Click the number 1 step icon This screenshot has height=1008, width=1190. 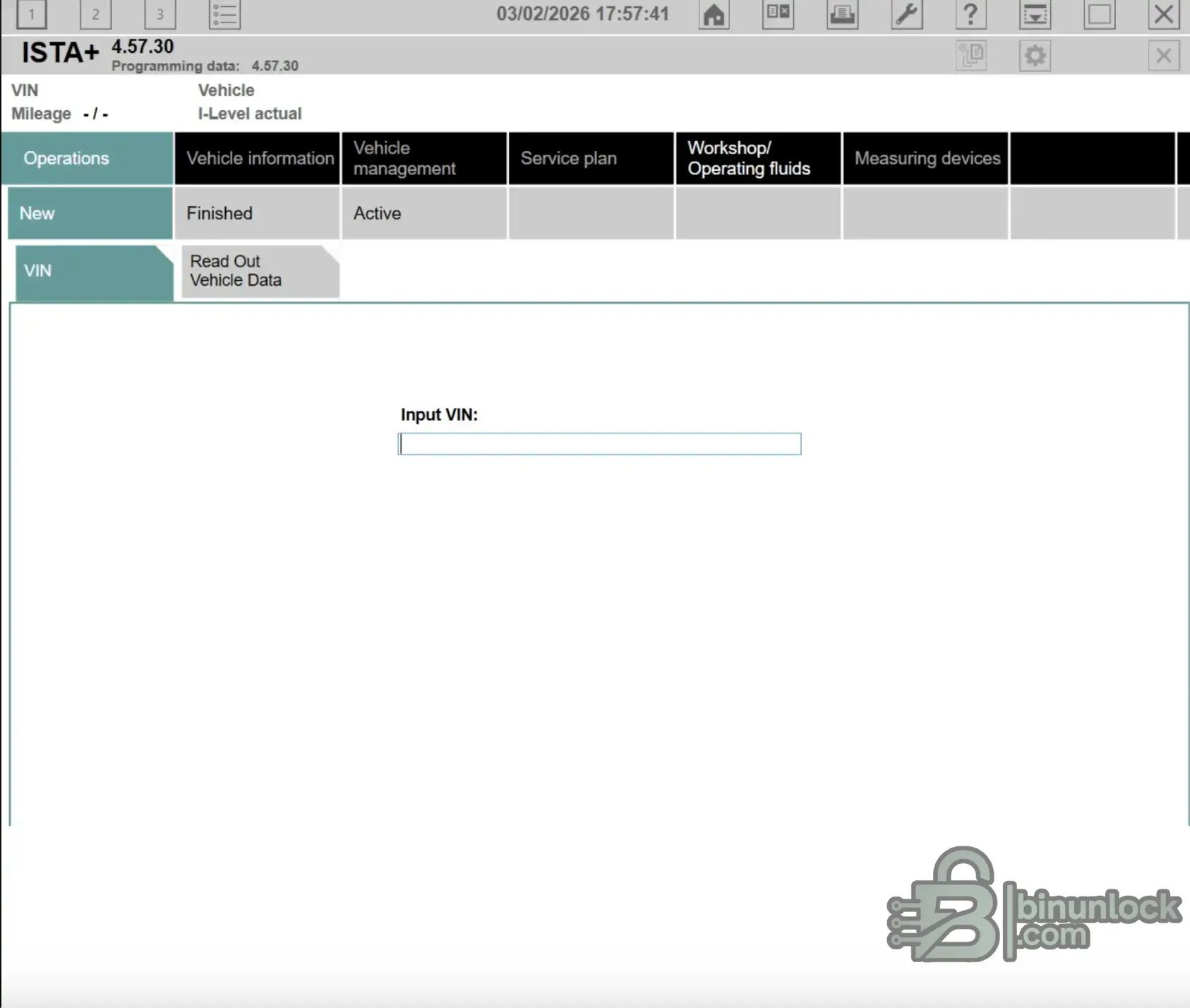click(x=31, y=14)
